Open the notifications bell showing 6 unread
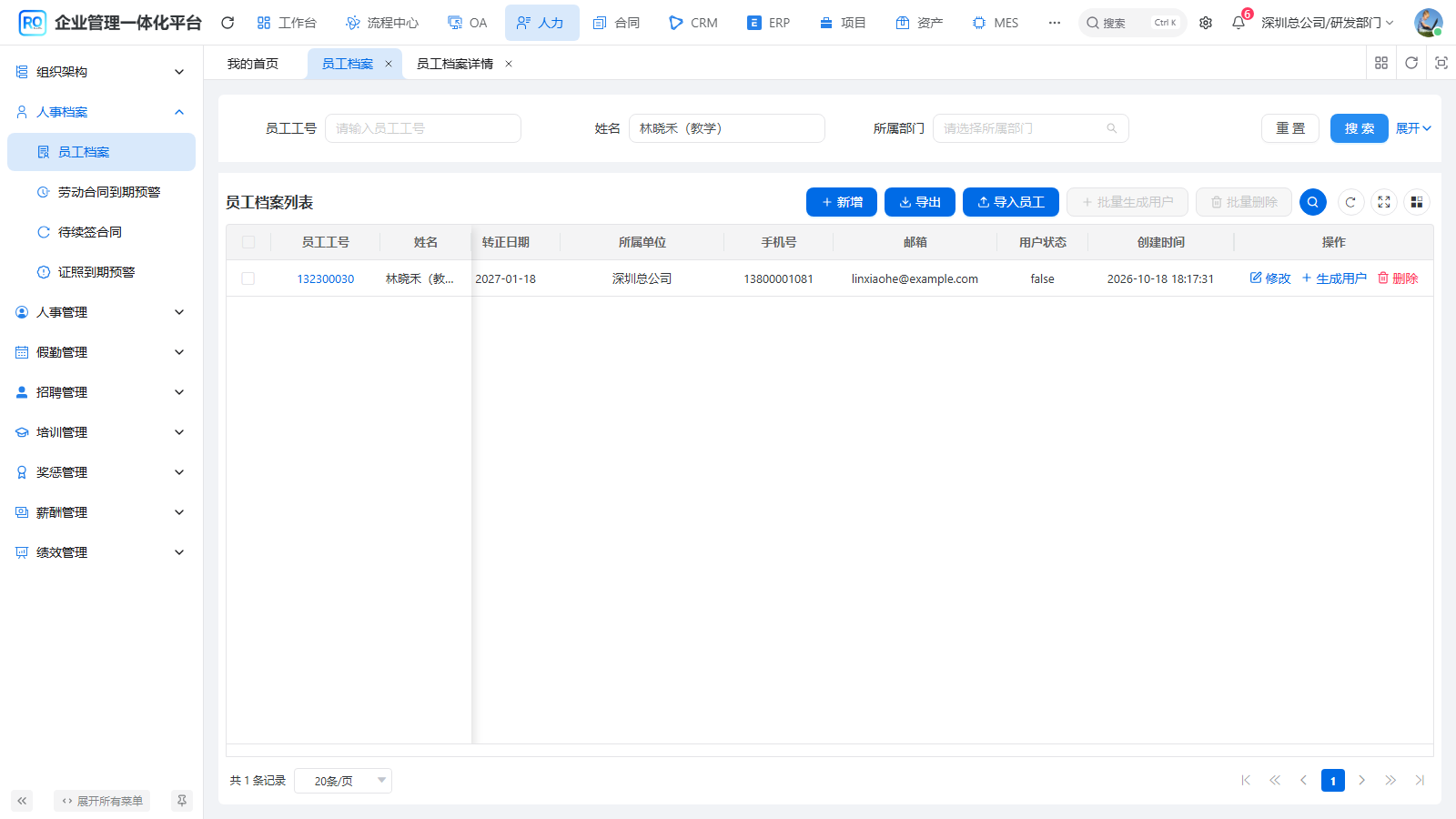The width and height of the screenshot is (1456, 819). coord(1239,23)
